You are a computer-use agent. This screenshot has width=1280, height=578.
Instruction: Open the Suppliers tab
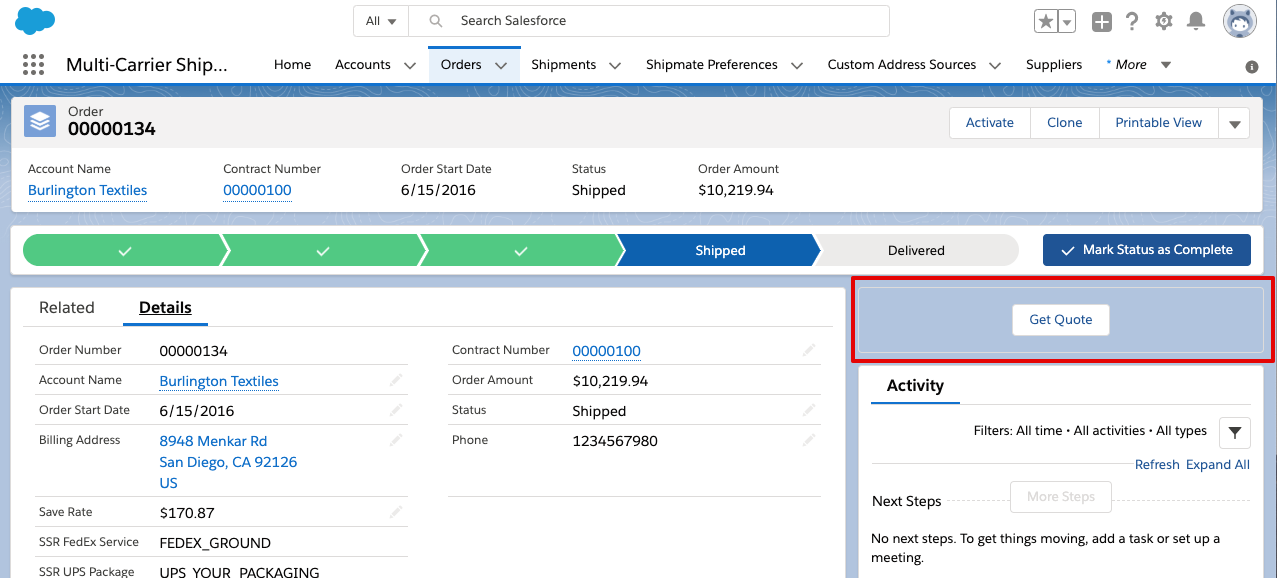[x=1054, y=65]
